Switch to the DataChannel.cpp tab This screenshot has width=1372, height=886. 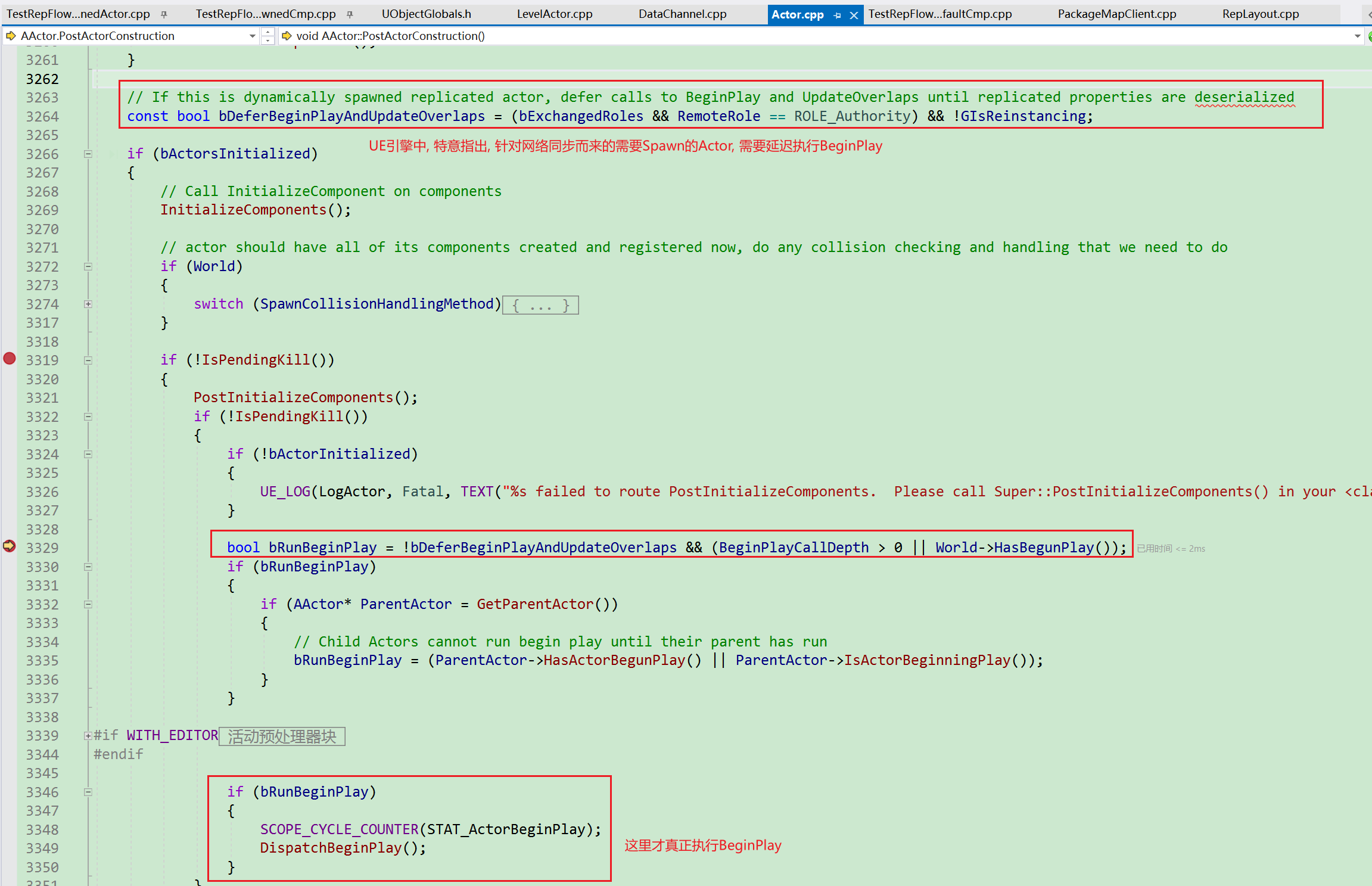point(682,14)
